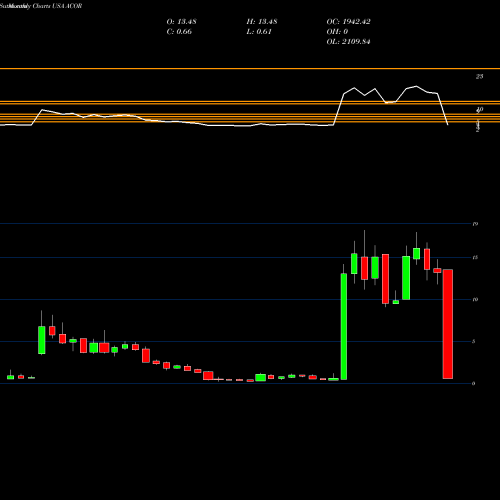The height and width of the screenshot is (500, 500).
Task: Click the 19 label on the price axis
Action: point(475,224)
